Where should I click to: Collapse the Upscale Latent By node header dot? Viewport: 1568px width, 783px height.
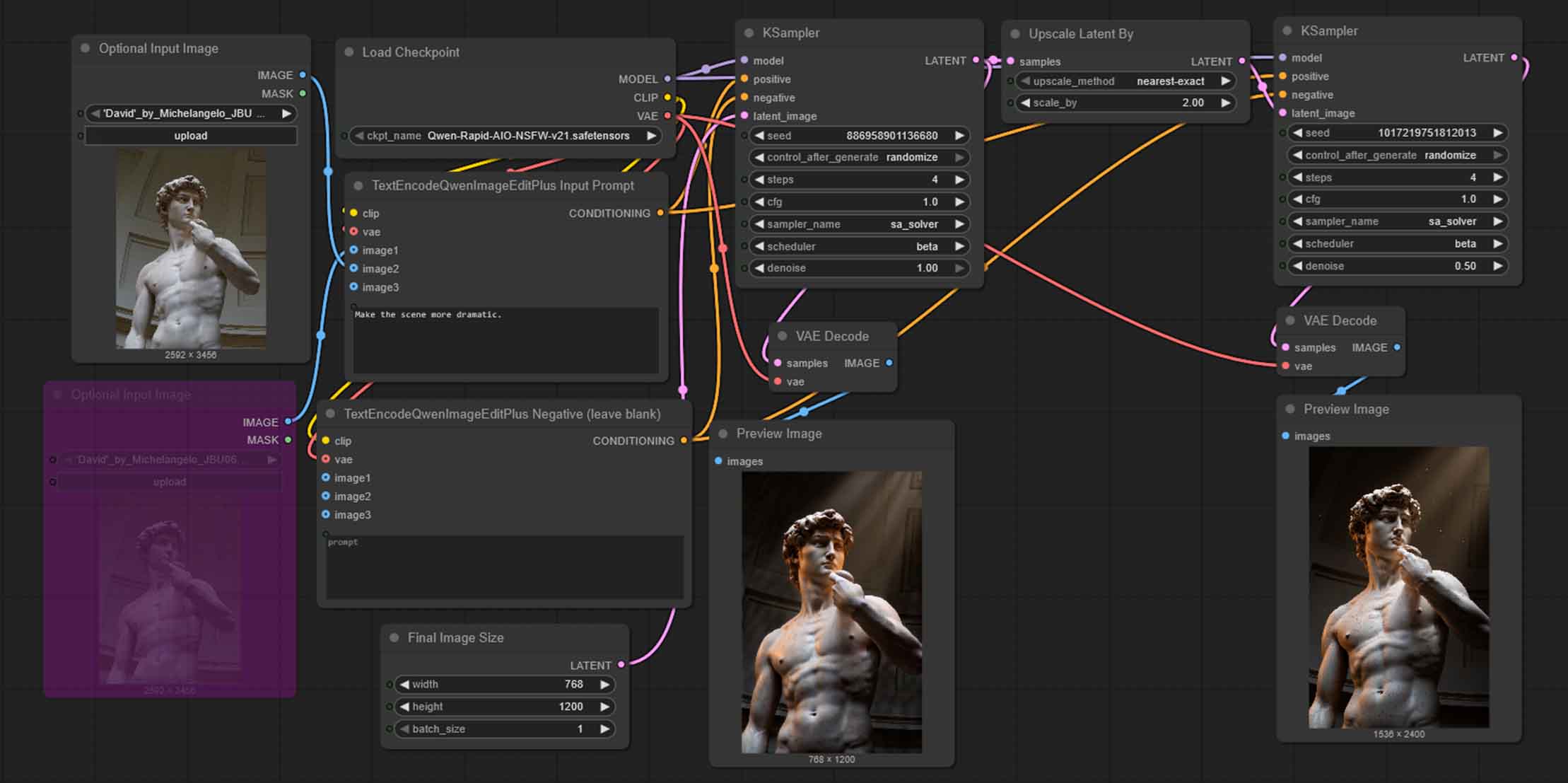(1014, 34)
